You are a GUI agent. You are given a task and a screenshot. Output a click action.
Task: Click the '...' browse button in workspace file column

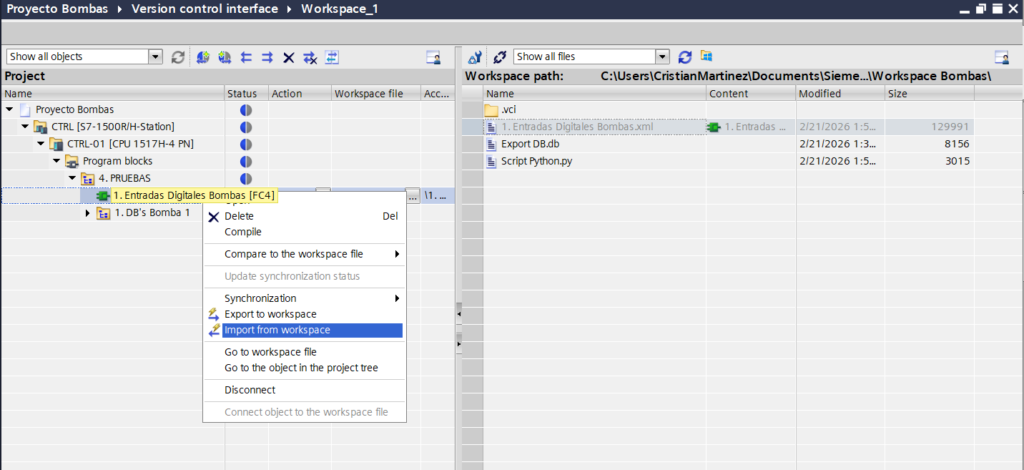[413, 196]
